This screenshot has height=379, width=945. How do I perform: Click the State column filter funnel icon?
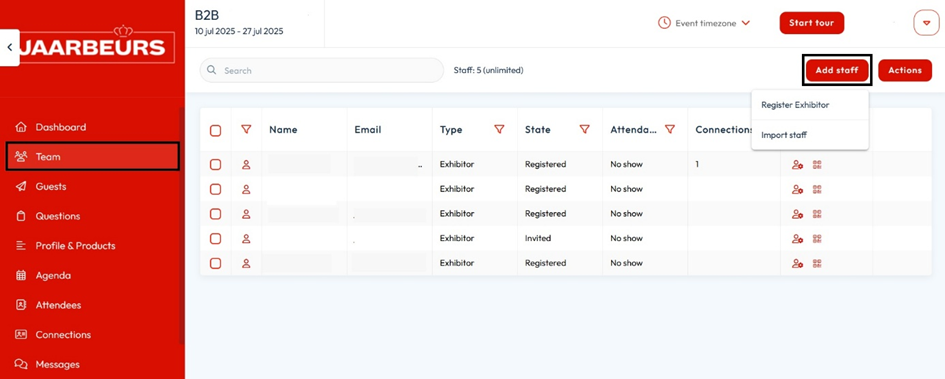(x=584, y=130)
